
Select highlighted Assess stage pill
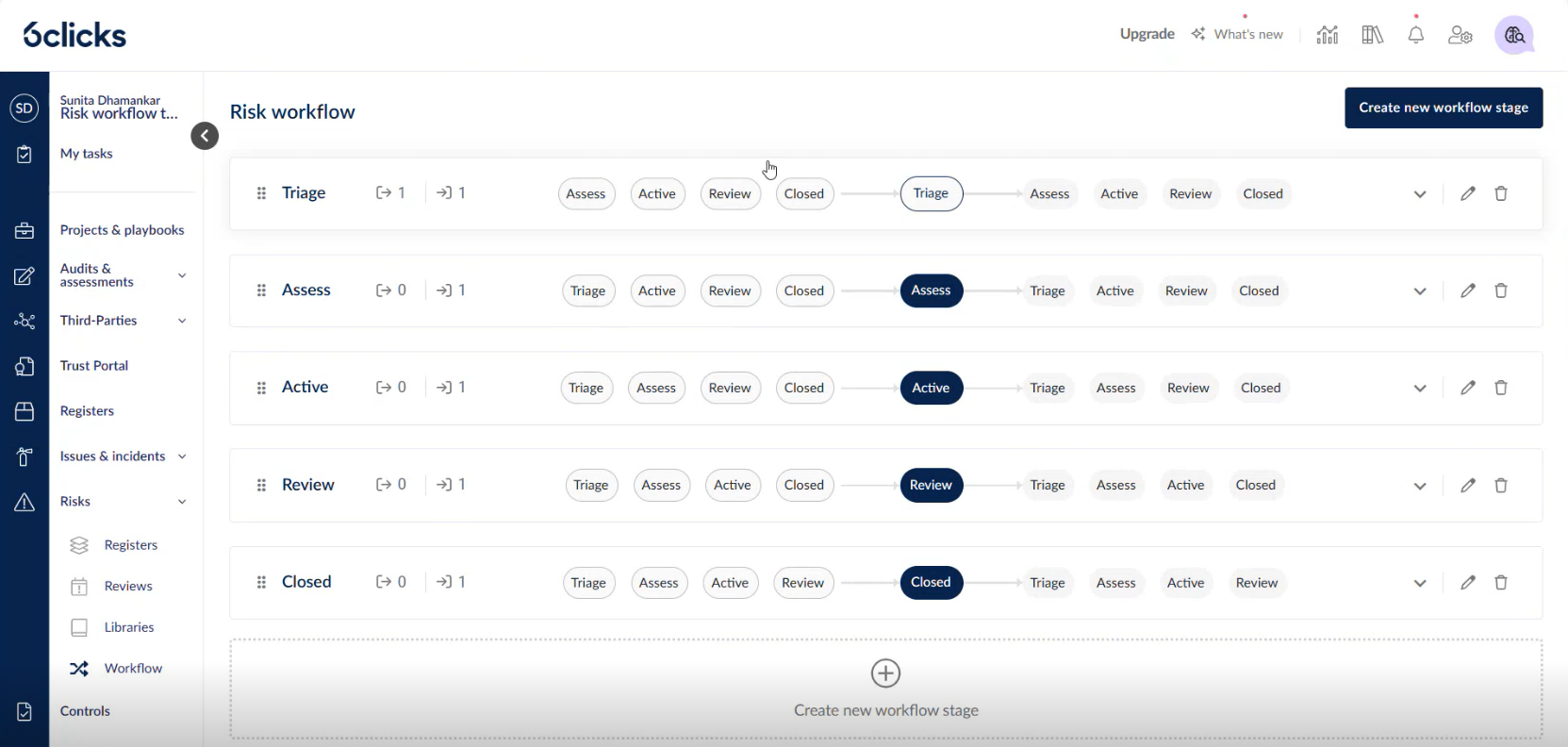931,290
